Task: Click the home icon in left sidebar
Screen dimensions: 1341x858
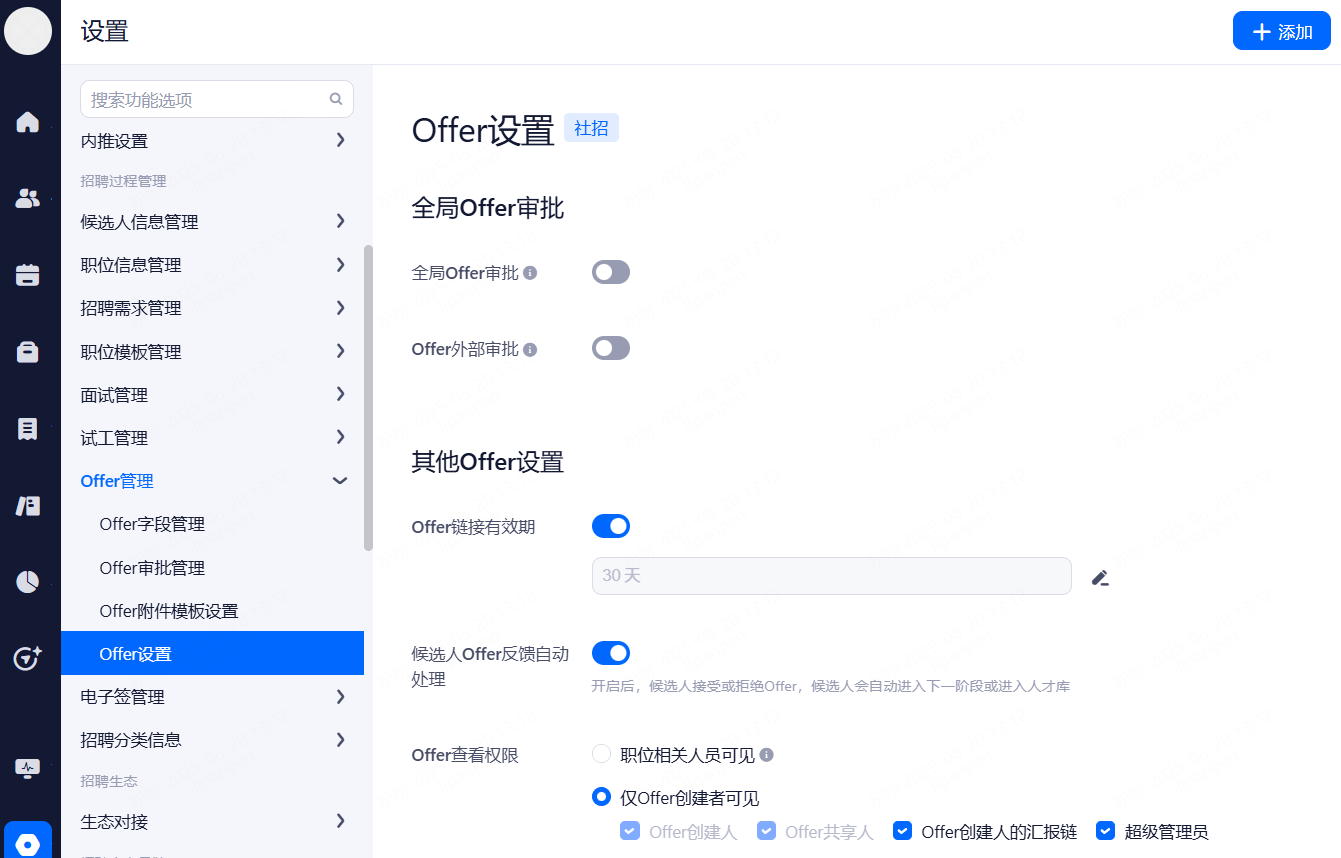Action: (28, 122)
